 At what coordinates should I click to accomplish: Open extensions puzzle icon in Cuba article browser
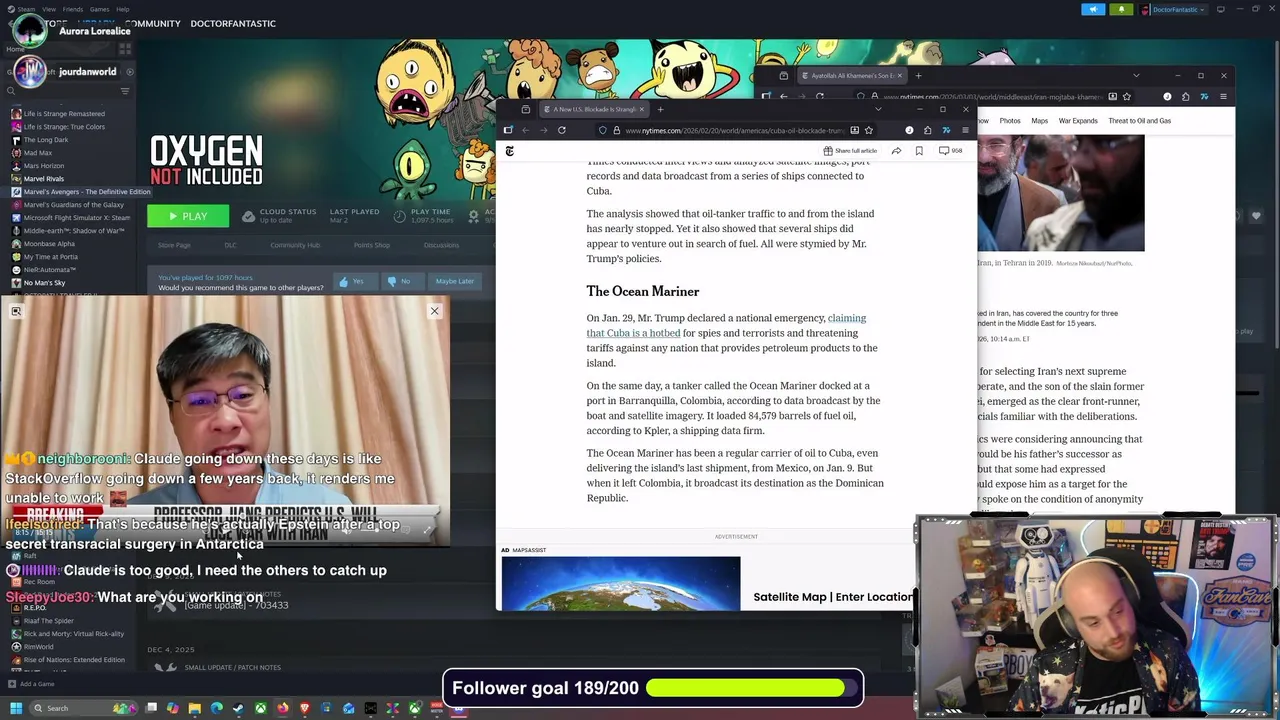927,130
